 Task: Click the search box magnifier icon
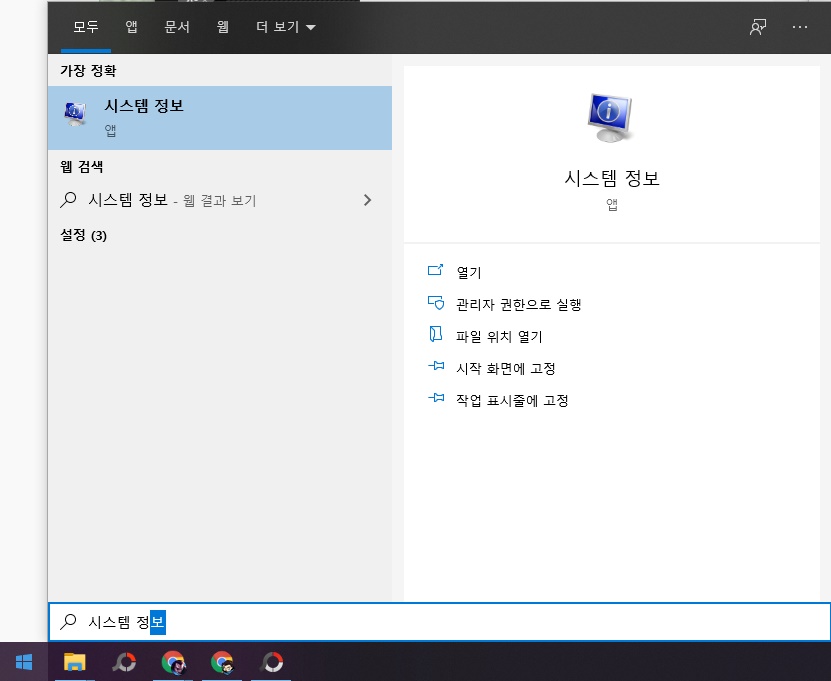click(x=68, y=622)
